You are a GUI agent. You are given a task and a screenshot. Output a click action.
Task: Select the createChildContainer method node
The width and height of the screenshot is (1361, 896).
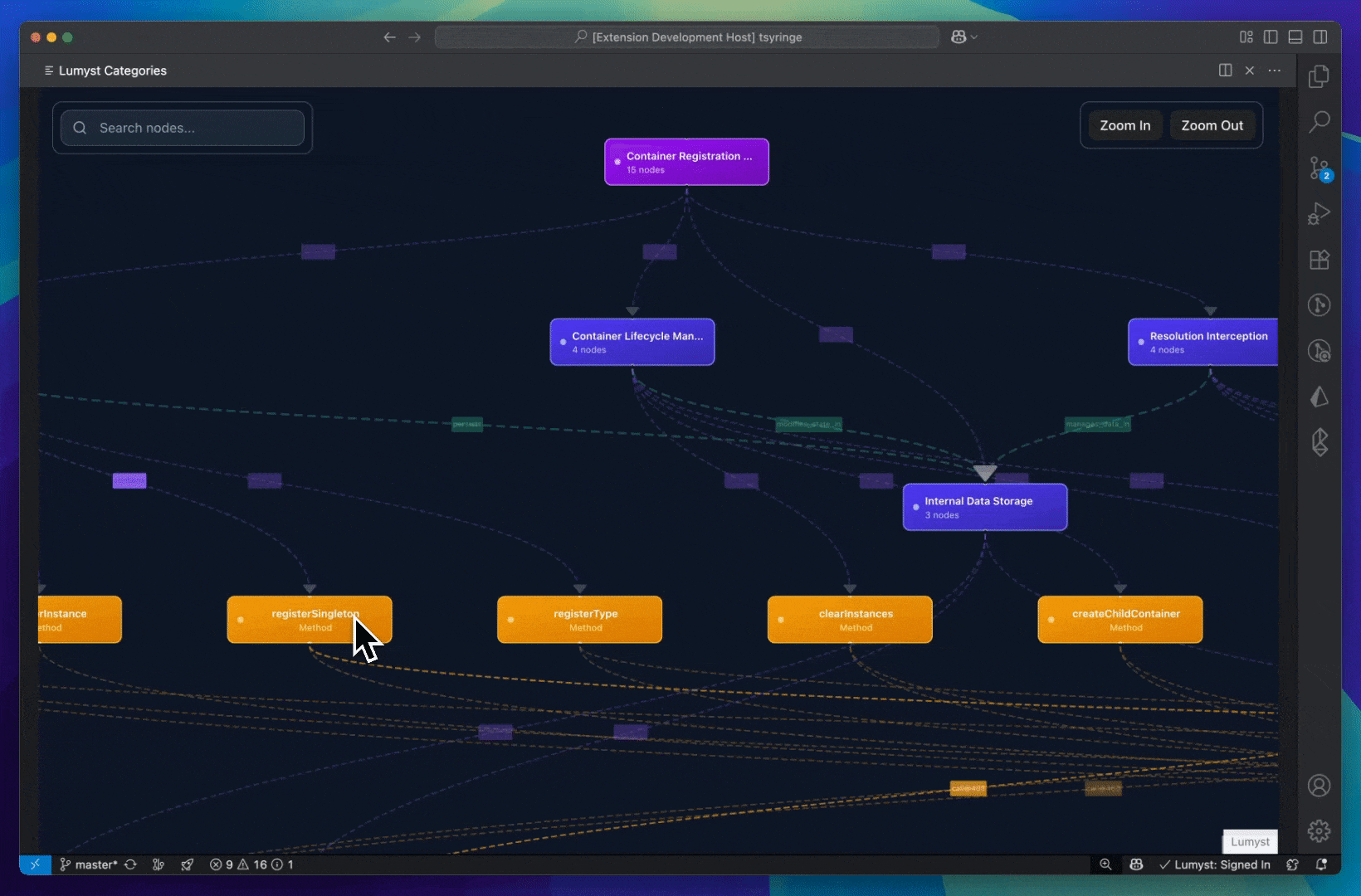coord(1120,620)
